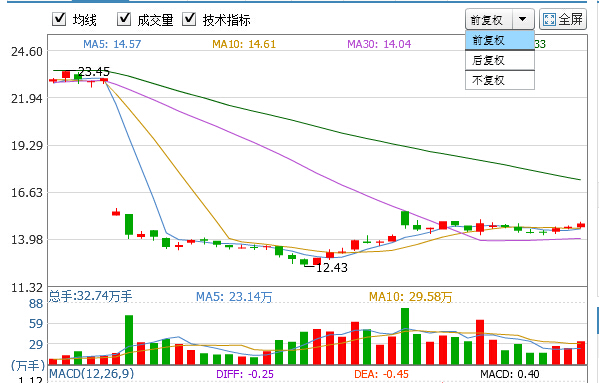Click the volume MA5: 23.14万 label
599x383 pixels.
234,297
